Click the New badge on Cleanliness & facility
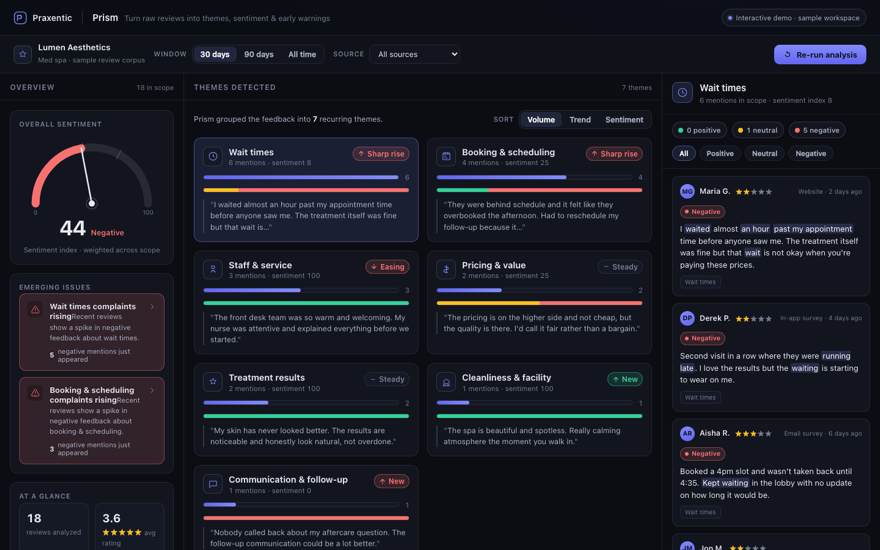The width and height of the screenshot is (880, 550). pos(625,379)
